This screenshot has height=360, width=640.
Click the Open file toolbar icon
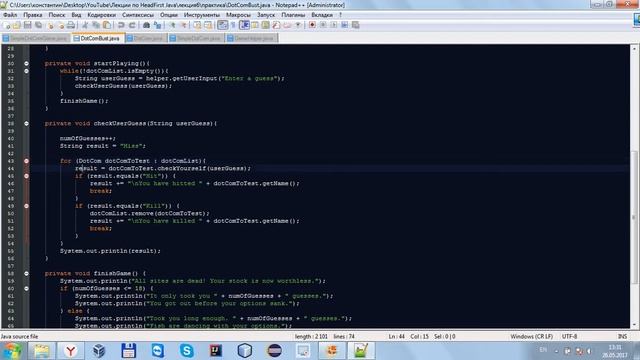[x=16, y=25]
